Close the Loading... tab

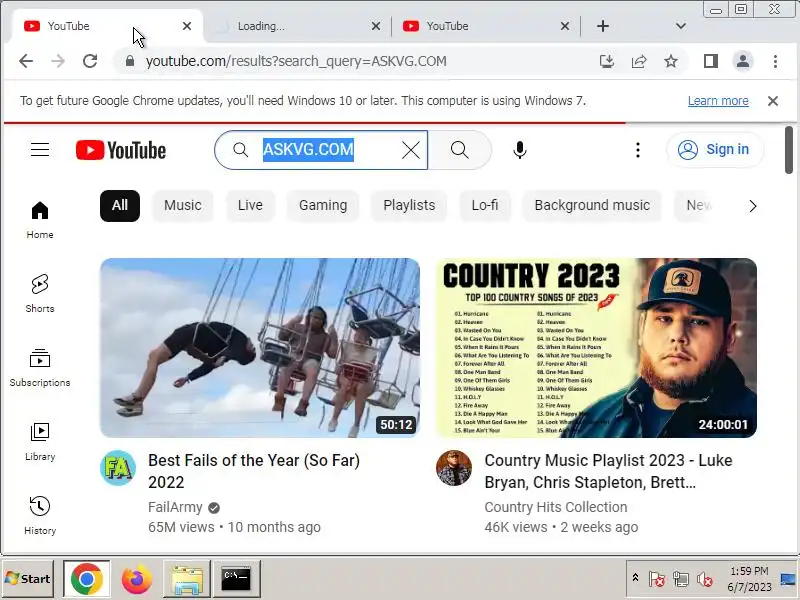pos(376,26)
